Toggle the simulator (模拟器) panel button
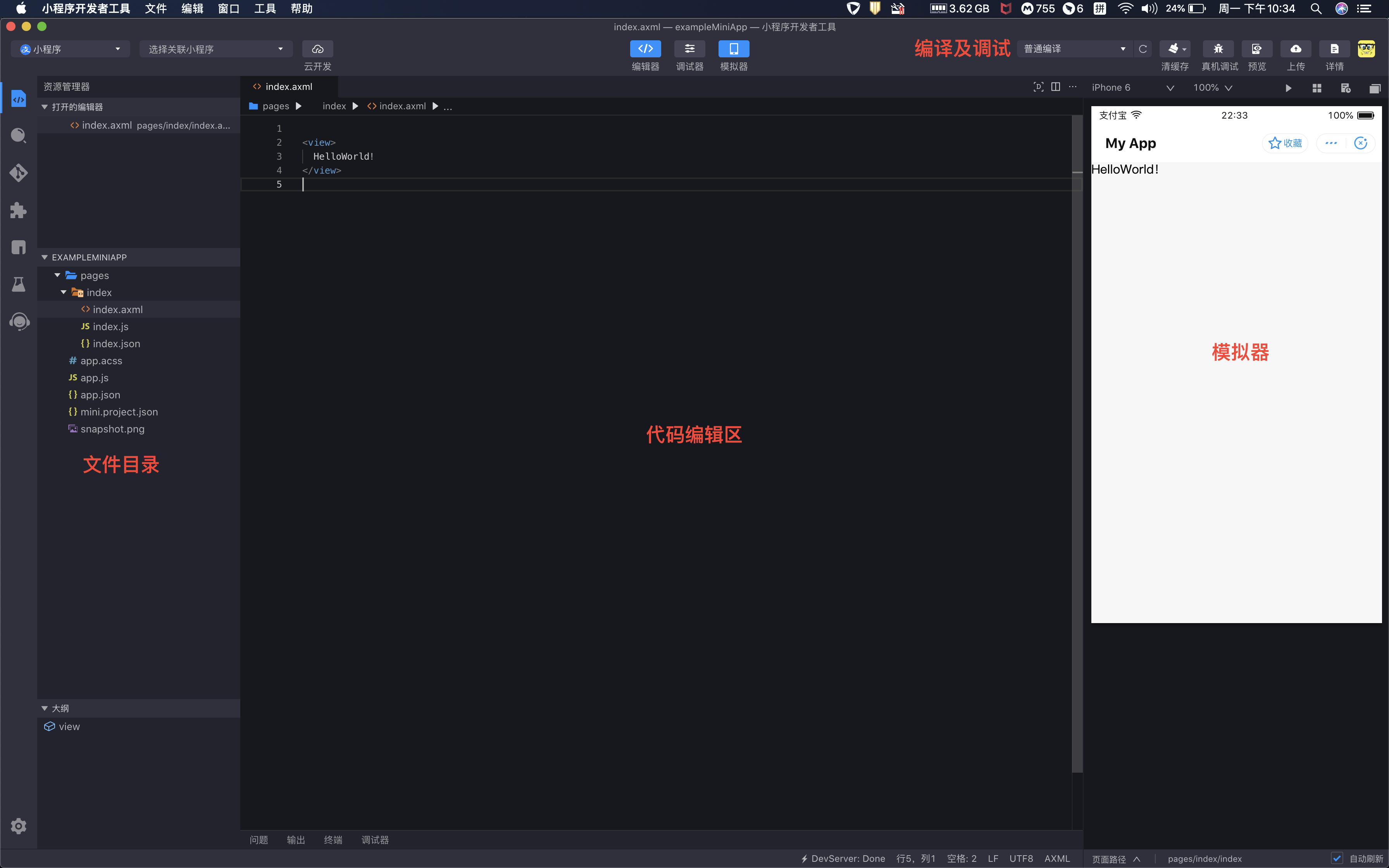The height and width of the screenshot is (868, 1389). (x=734, y=49)
